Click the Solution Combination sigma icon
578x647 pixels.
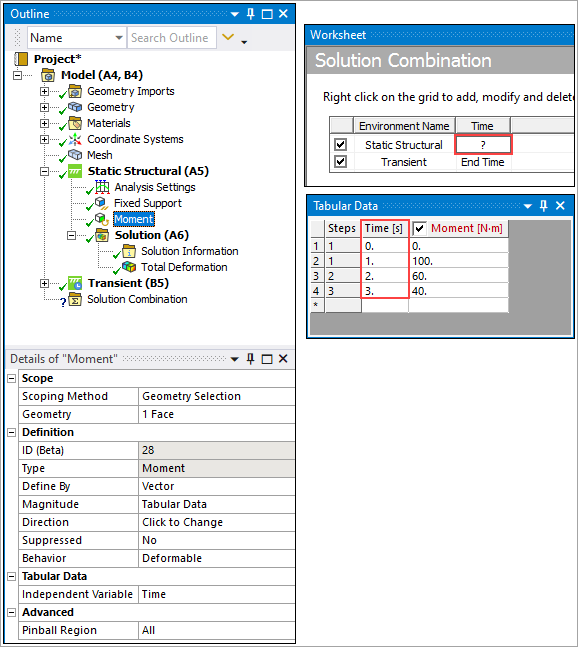75,299
